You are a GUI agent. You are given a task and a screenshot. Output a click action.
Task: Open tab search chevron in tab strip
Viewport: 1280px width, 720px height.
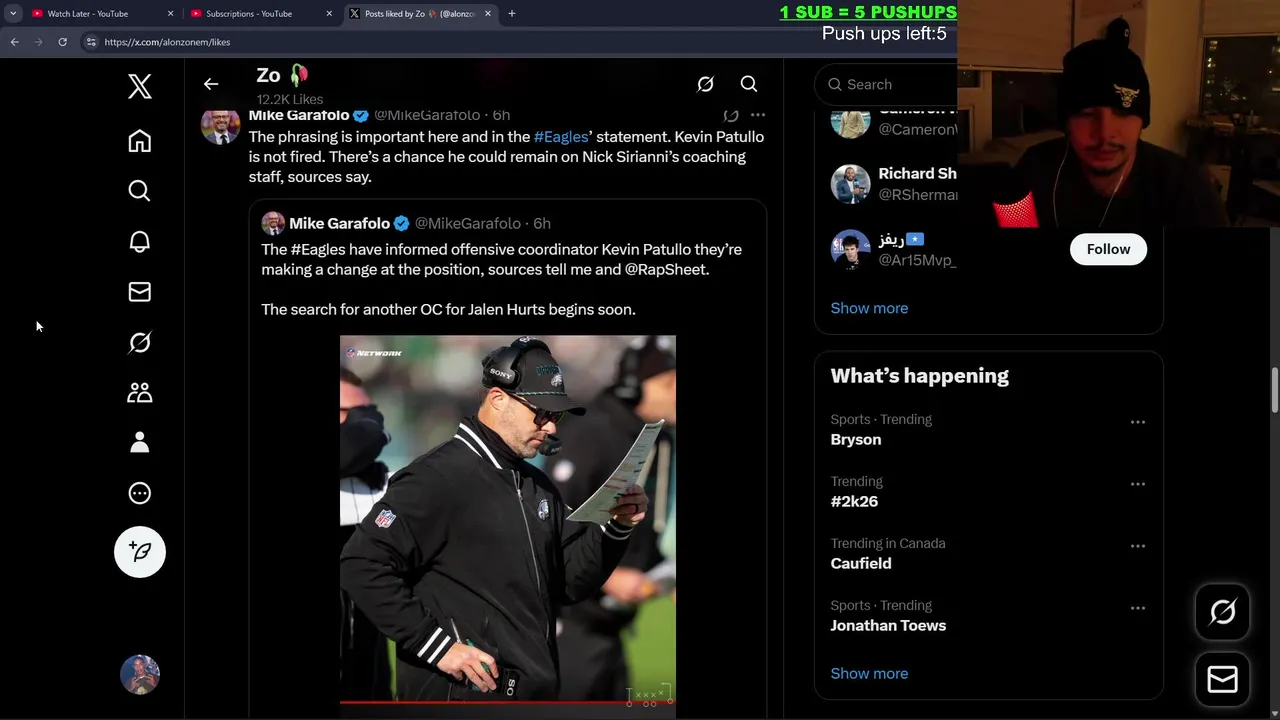(x=13, y=14)
